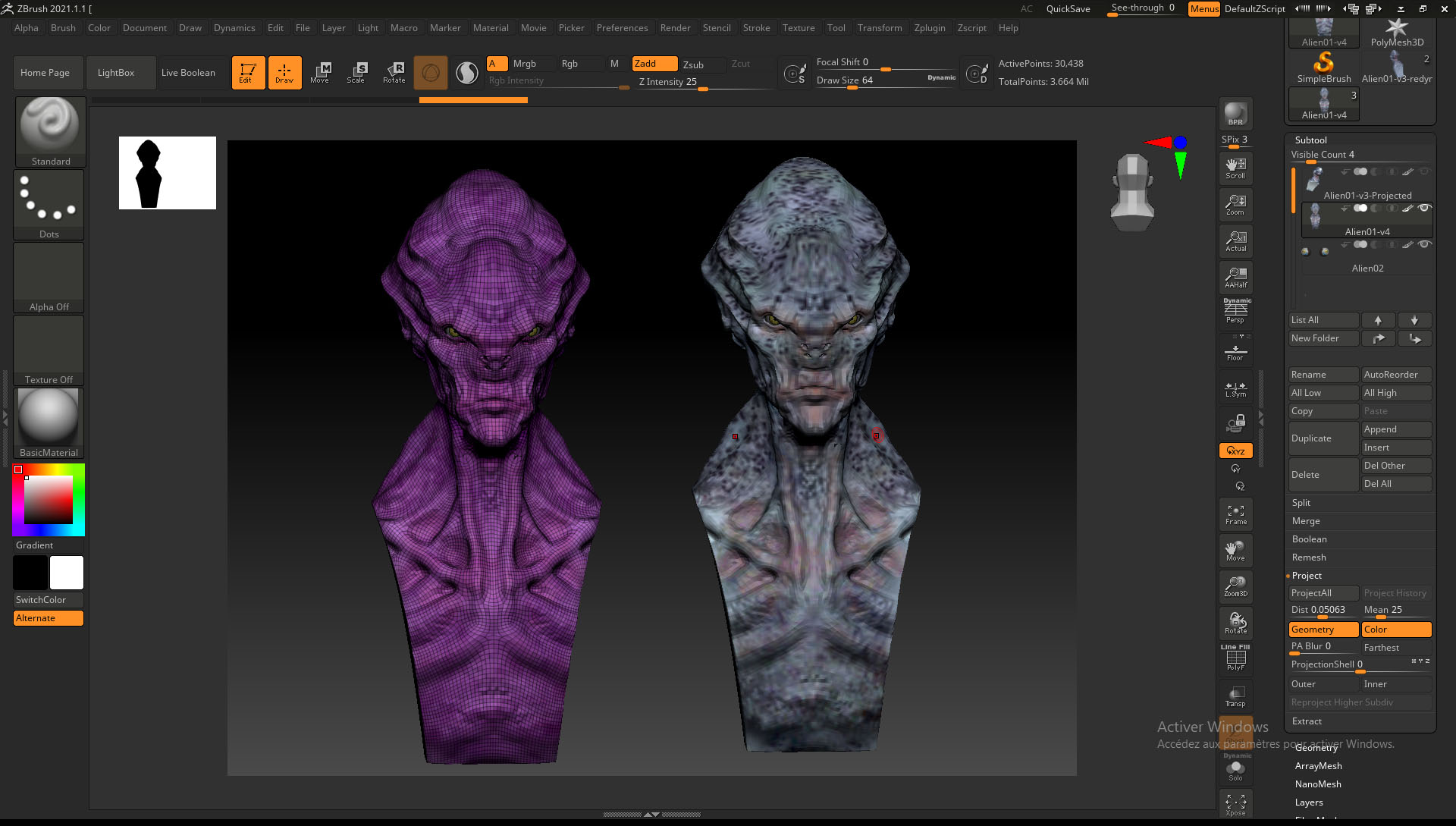Viewport: 1456px width, 826px height.
Task: Toggle the Floor grid icon
Action: coord(1235,352)
